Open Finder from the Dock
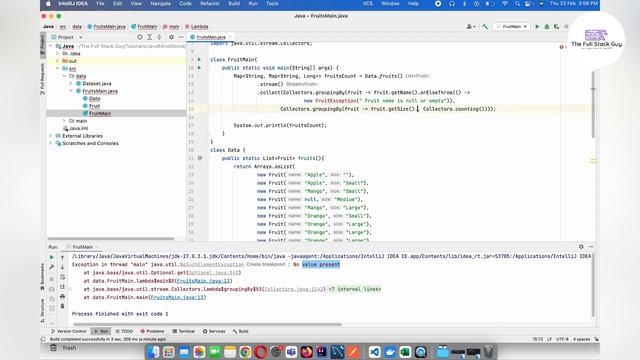The image size is (640, 360). click(x=153, y=352)
